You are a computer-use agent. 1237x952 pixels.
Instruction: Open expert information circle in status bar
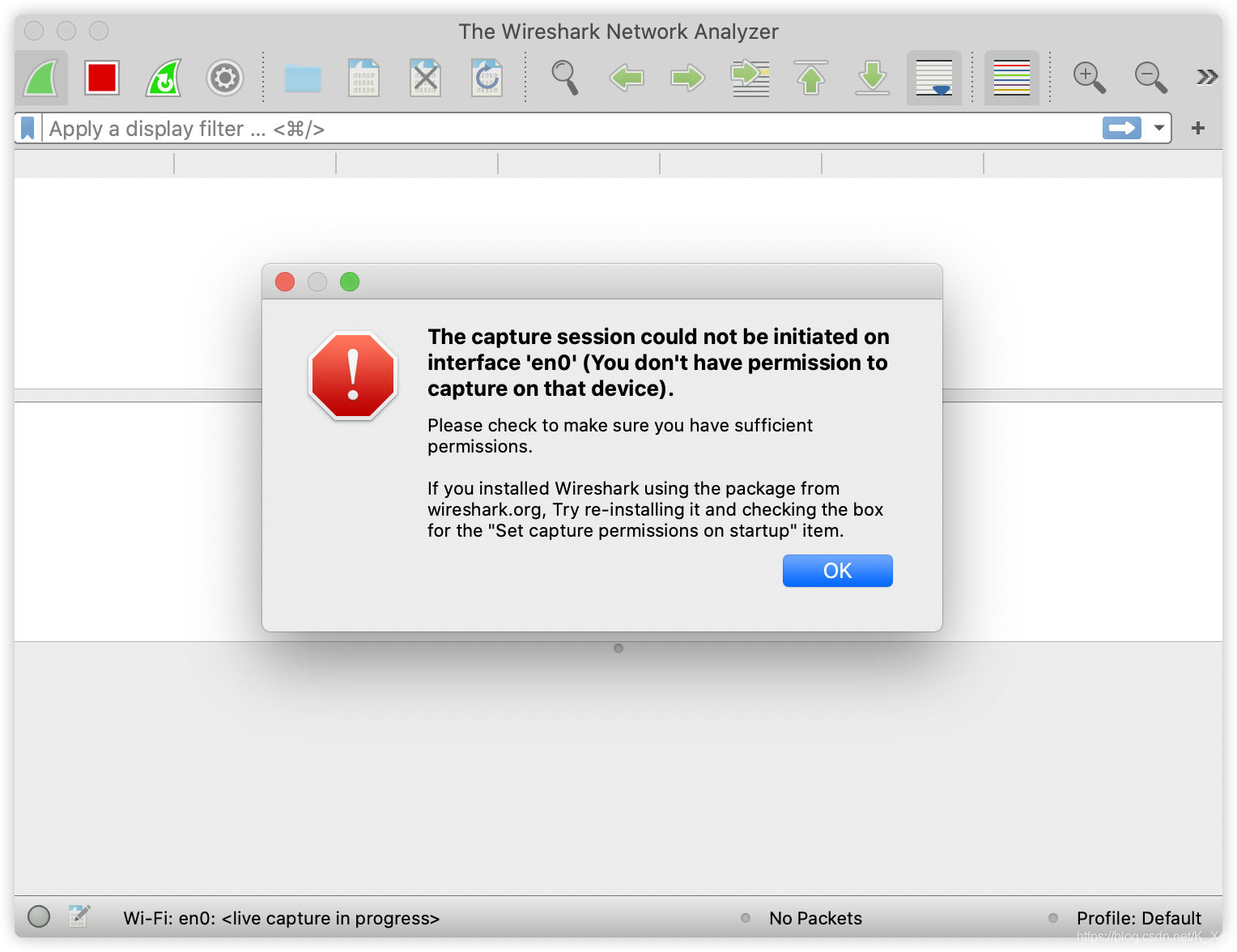pyautogui.click(x=39, y=916)
